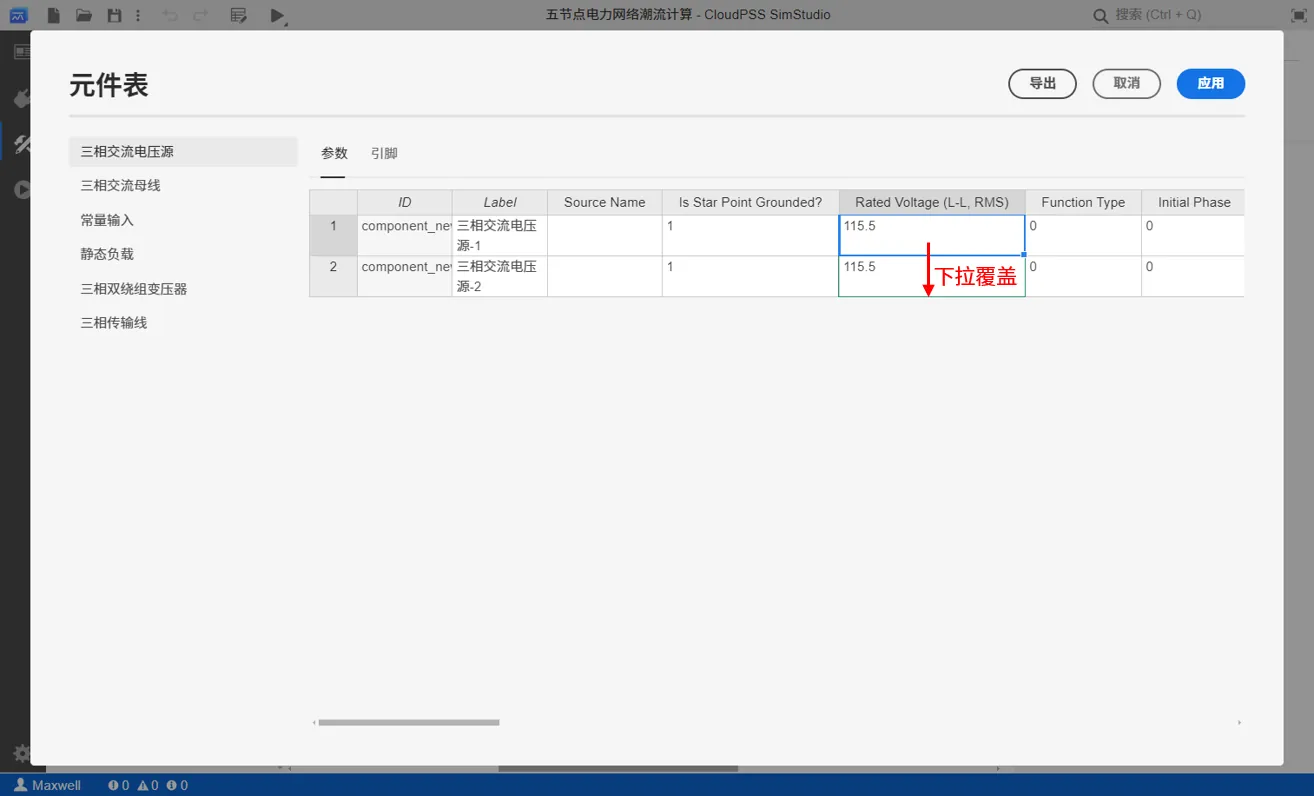Open the more options (three dots) menu

pos(138,15)
